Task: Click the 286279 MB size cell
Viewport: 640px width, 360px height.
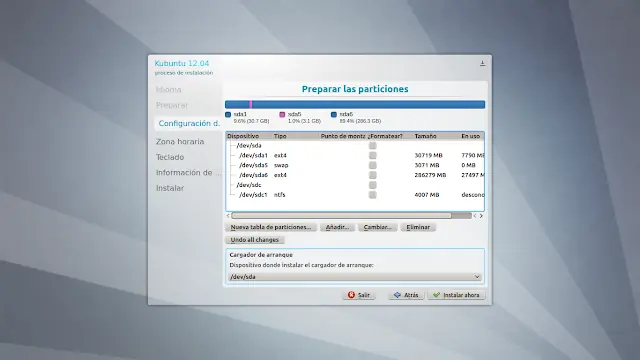Action: click(430, 175)
